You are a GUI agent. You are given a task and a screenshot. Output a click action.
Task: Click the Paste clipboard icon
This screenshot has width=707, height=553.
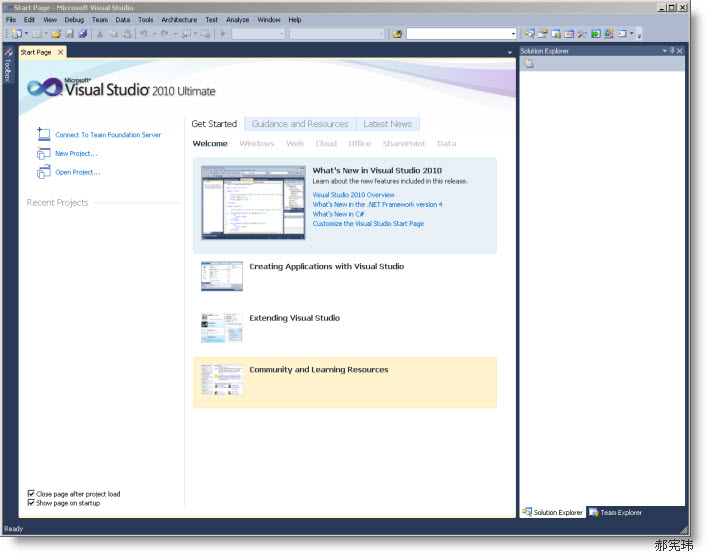pyautogui.click(x=127, y=33)
